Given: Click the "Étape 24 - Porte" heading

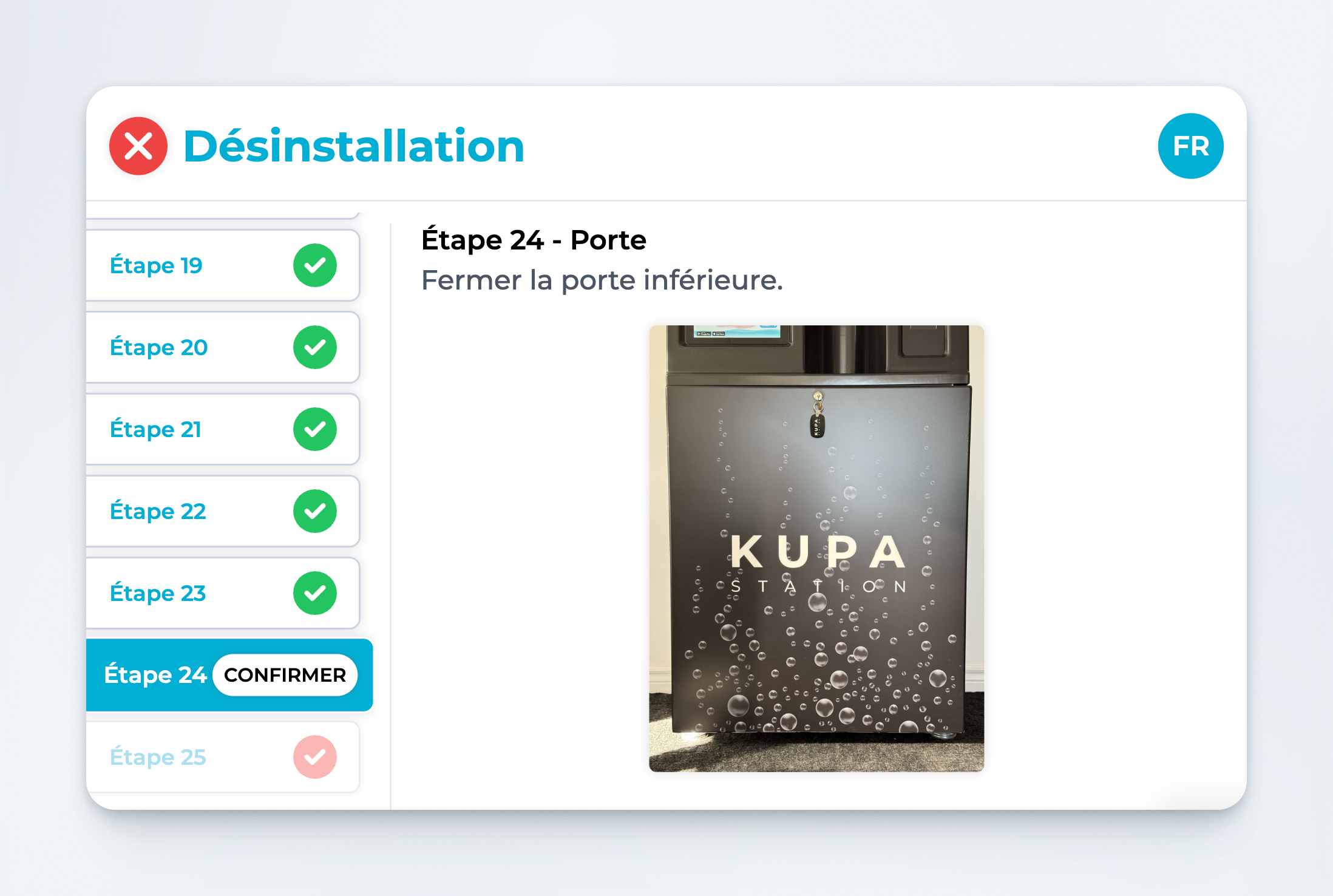Looking at the screenshot, I should point(534,240).
